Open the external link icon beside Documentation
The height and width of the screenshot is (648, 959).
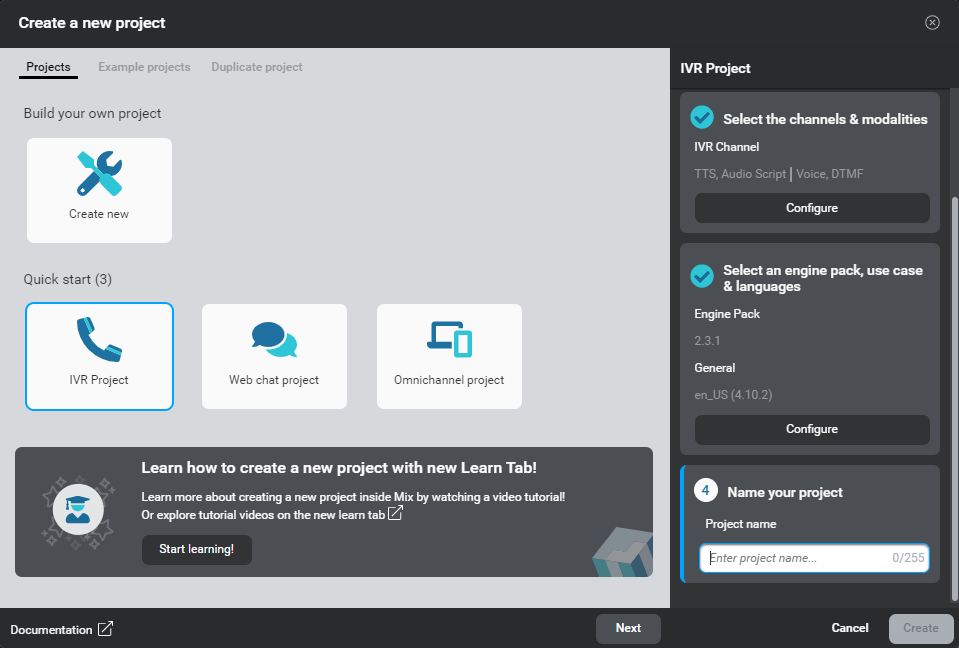click(x=108, y=630)
